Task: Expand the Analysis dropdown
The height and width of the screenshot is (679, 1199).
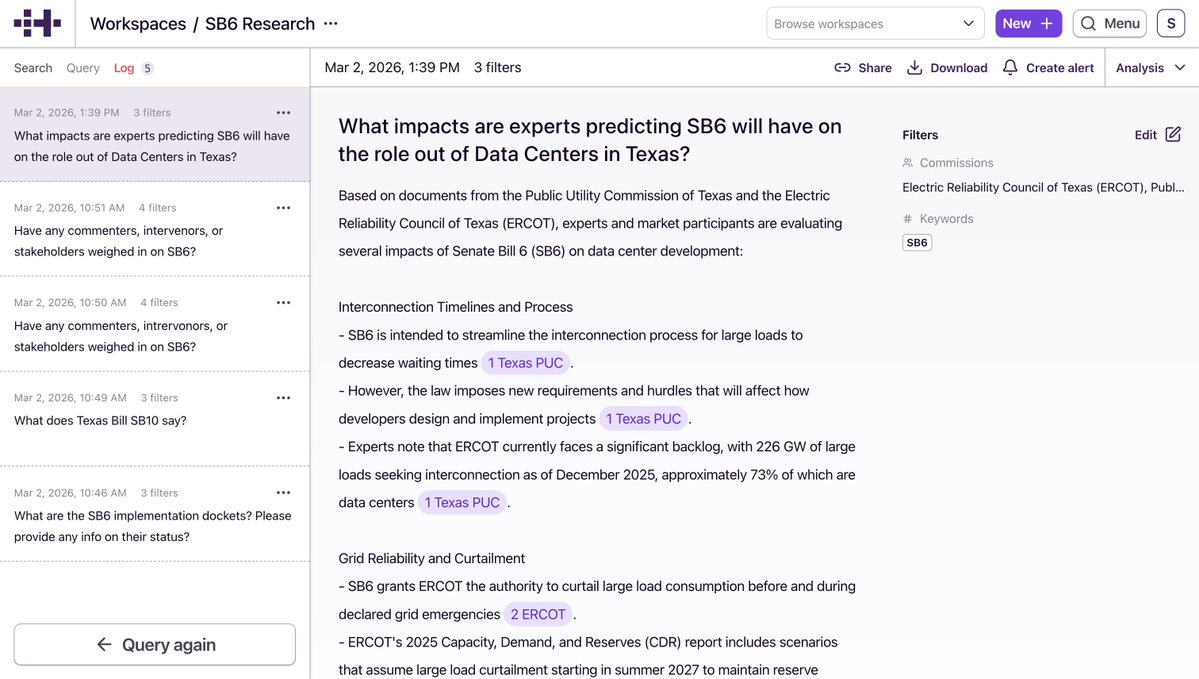Action: tap(1151, 68)
